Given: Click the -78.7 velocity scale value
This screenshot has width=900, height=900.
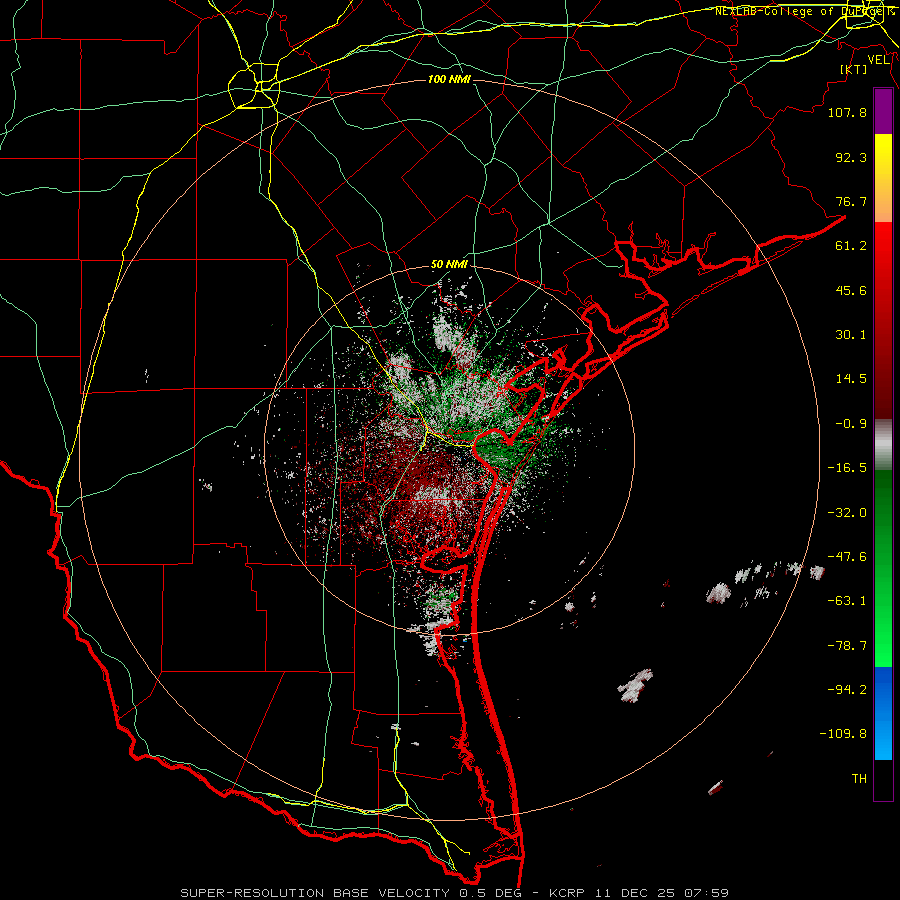Looking at the screenshot, I should click(847, 646).
